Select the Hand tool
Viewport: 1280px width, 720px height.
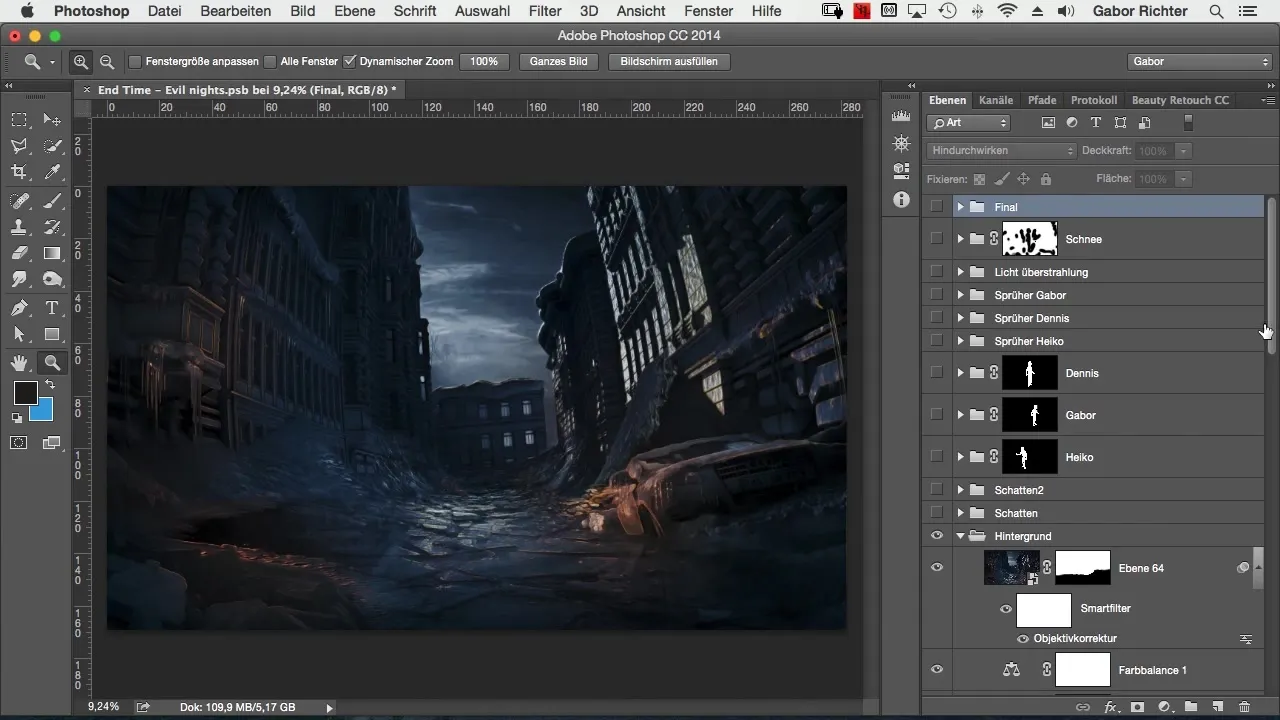tap(19, 363)
